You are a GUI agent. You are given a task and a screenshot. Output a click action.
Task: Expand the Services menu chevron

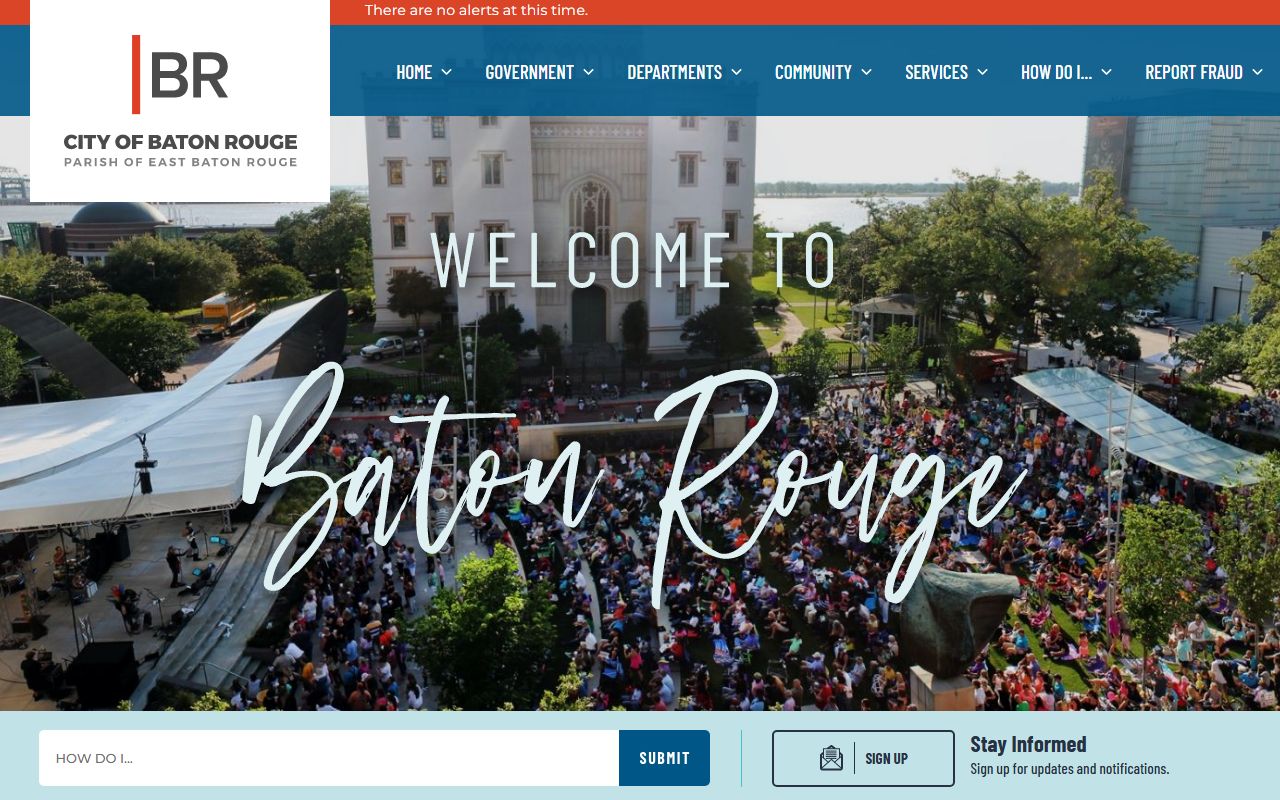click(x=983, y=72)
